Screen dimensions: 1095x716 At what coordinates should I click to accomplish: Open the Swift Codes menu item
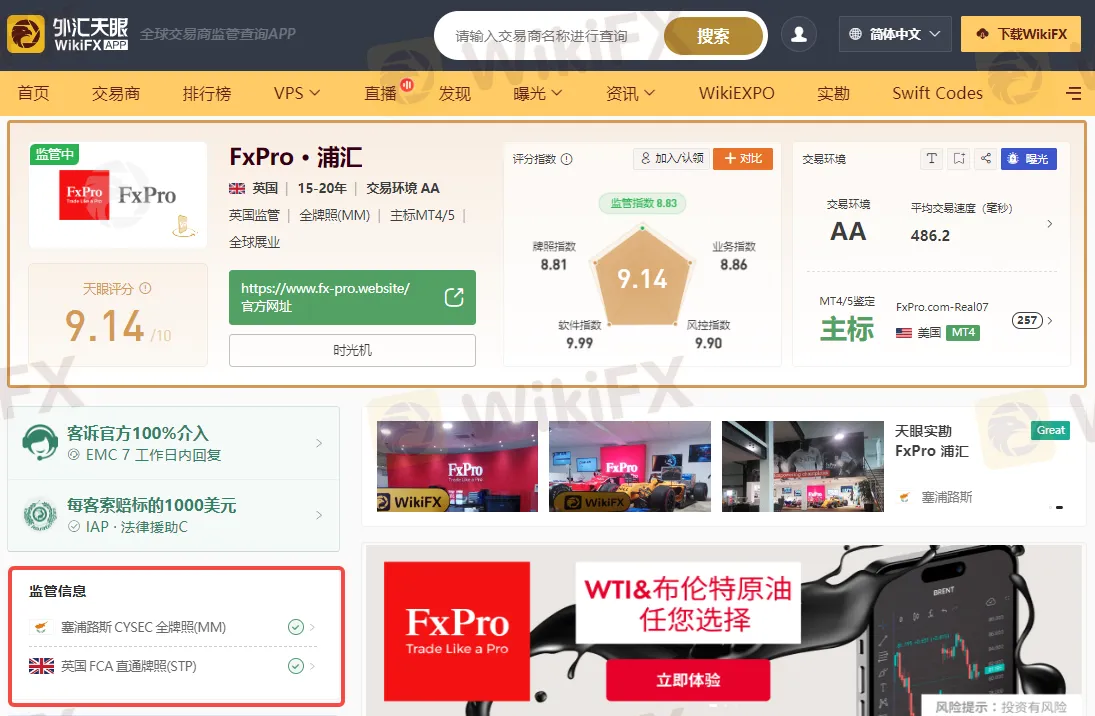coord(937,93)
